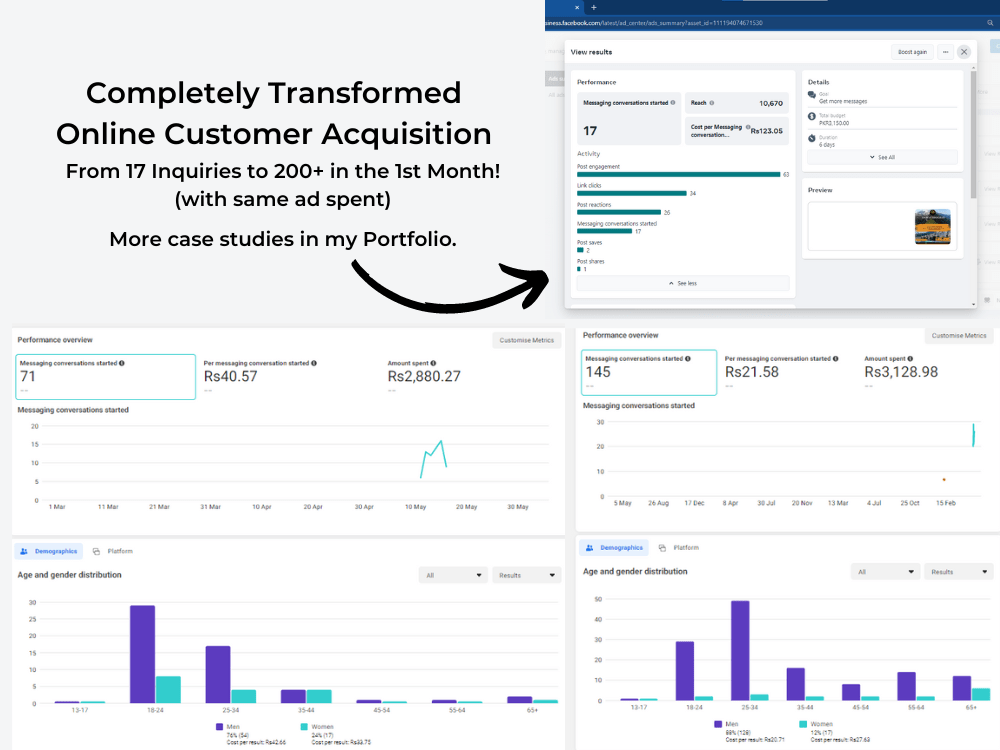Click the purple Men legend swatch, left chart
The height and width of the screenshot is (750, 1000).
pos(219,727)
